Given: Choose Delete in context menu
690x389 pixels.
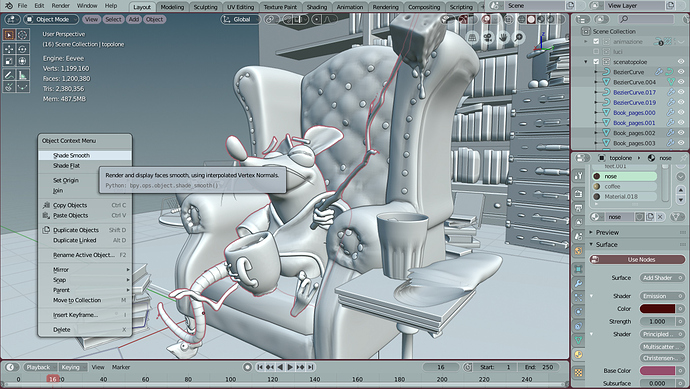Looking at the screenshot, I should [x=85, y=330].
